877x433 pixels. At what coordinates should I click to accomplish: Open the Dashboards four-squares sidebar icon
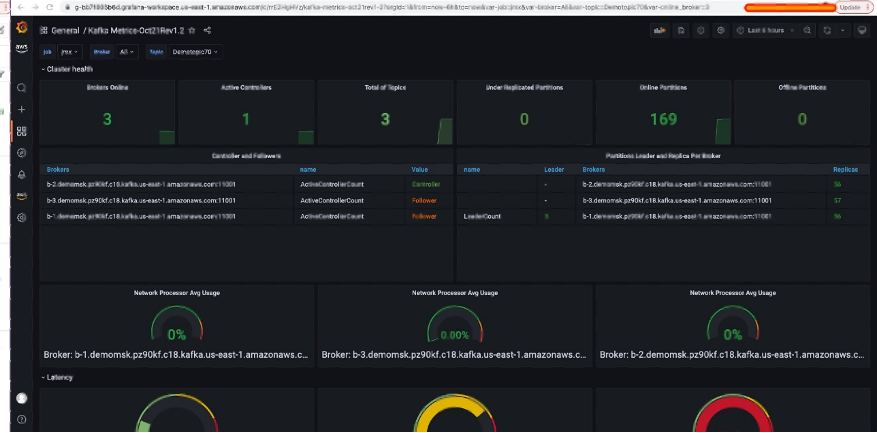pos(22,131)
